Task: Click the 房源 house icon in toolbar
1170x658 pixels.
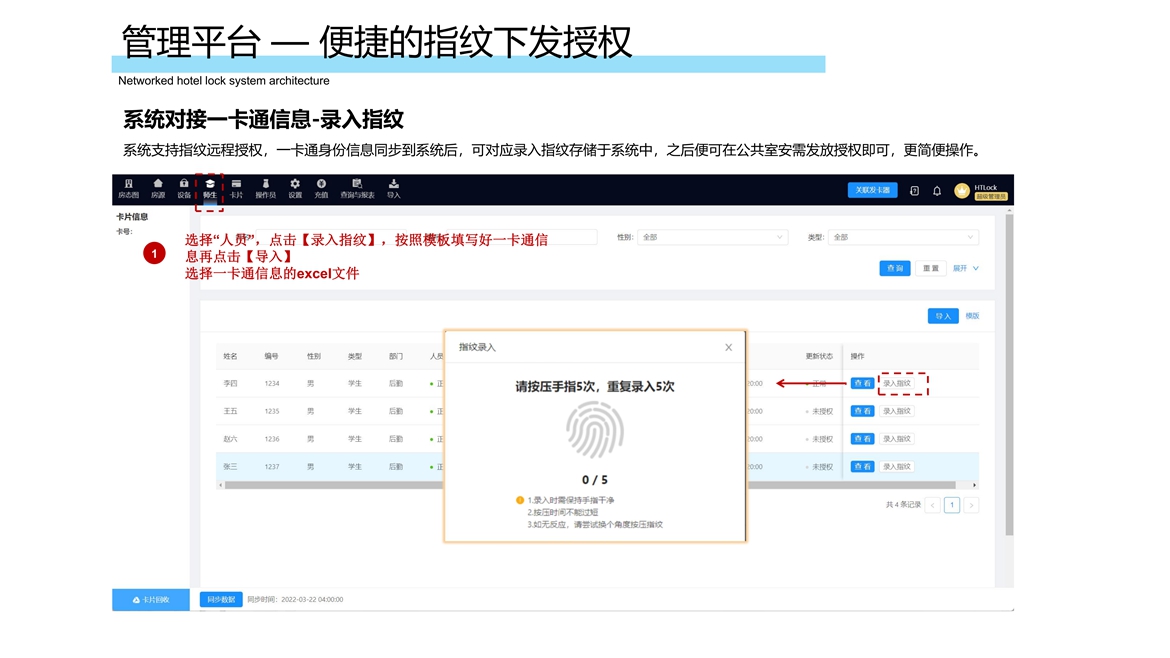Action: click(158, 184)
